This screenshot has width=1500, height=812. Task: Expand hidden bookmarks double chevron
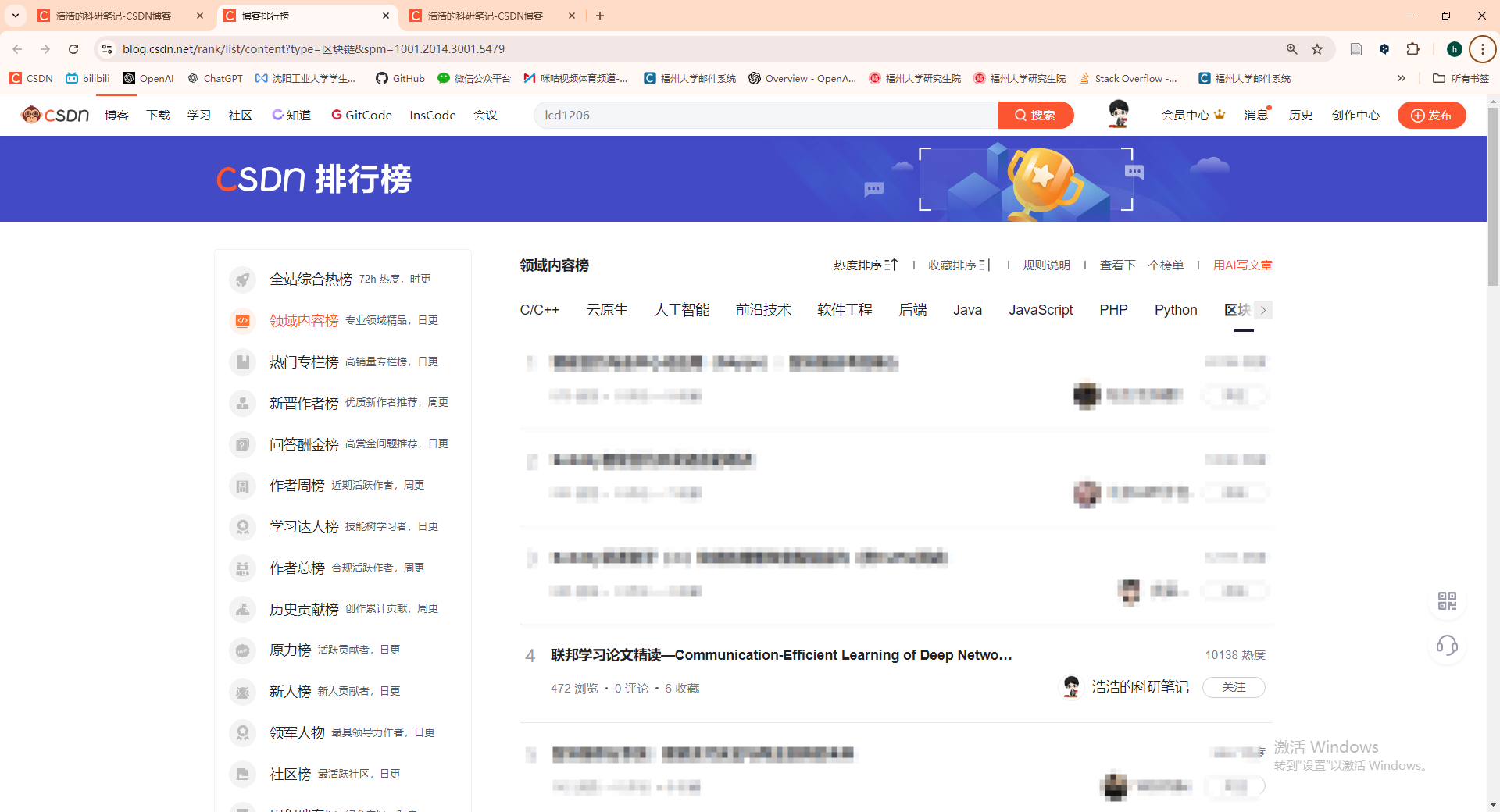1402,78
